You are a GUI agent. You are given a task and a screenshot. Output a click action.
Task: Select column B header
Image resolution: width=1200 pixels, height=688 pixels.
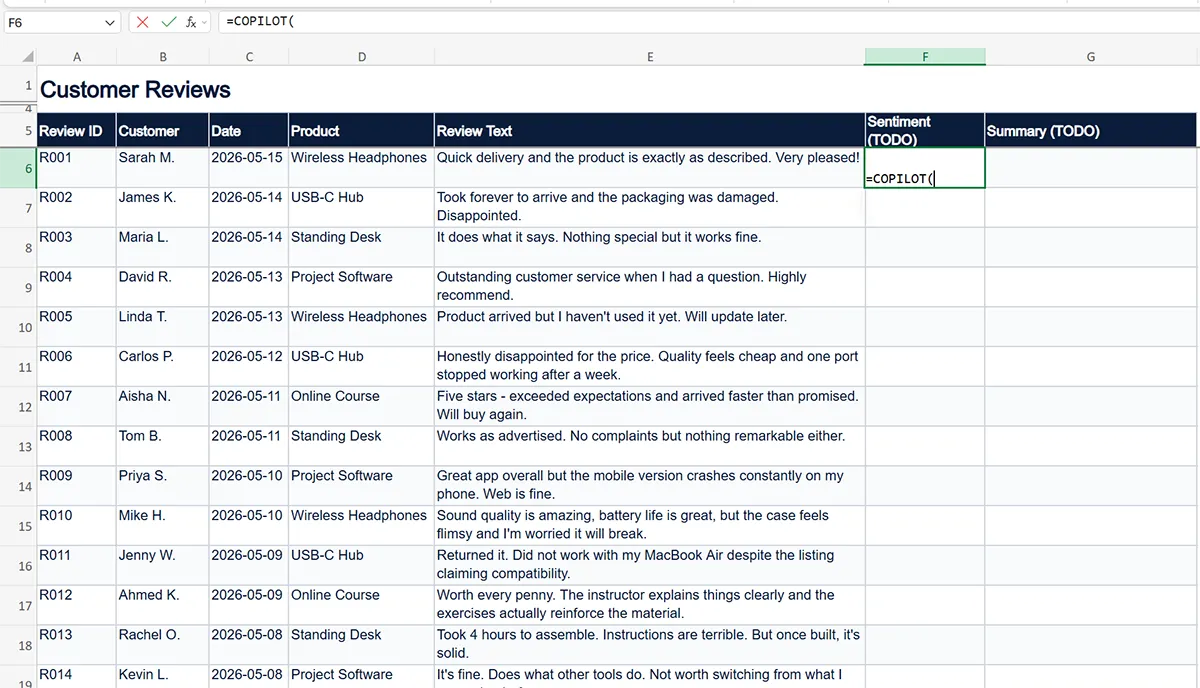[163, 57]
